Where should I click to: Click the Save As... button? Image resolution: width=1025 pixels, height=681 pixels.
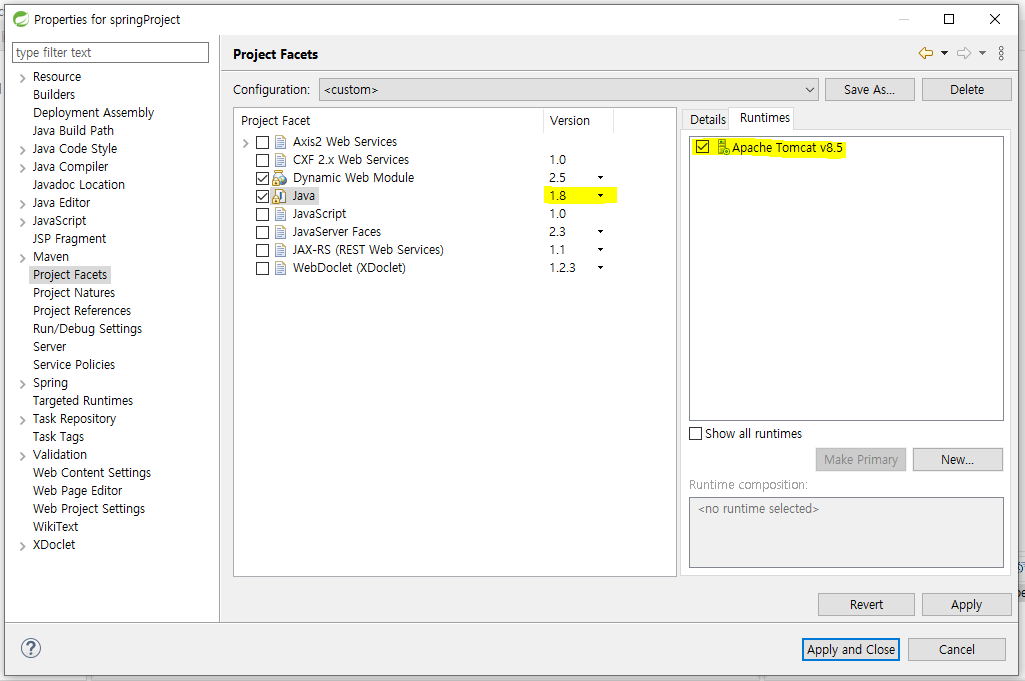click(869, 90)
